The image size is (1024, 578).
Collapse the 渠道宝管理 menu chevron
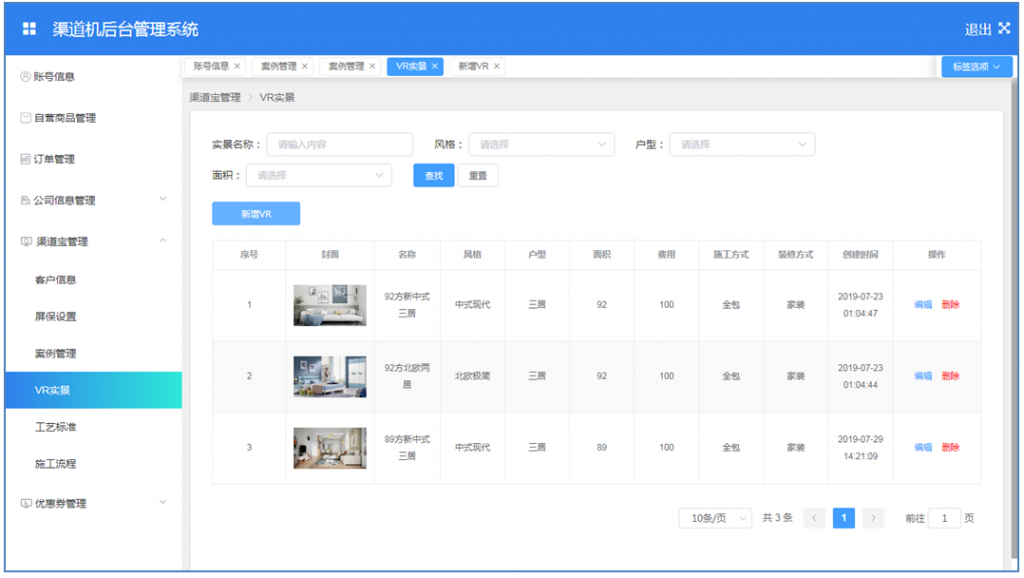click(x=163, y=240)
